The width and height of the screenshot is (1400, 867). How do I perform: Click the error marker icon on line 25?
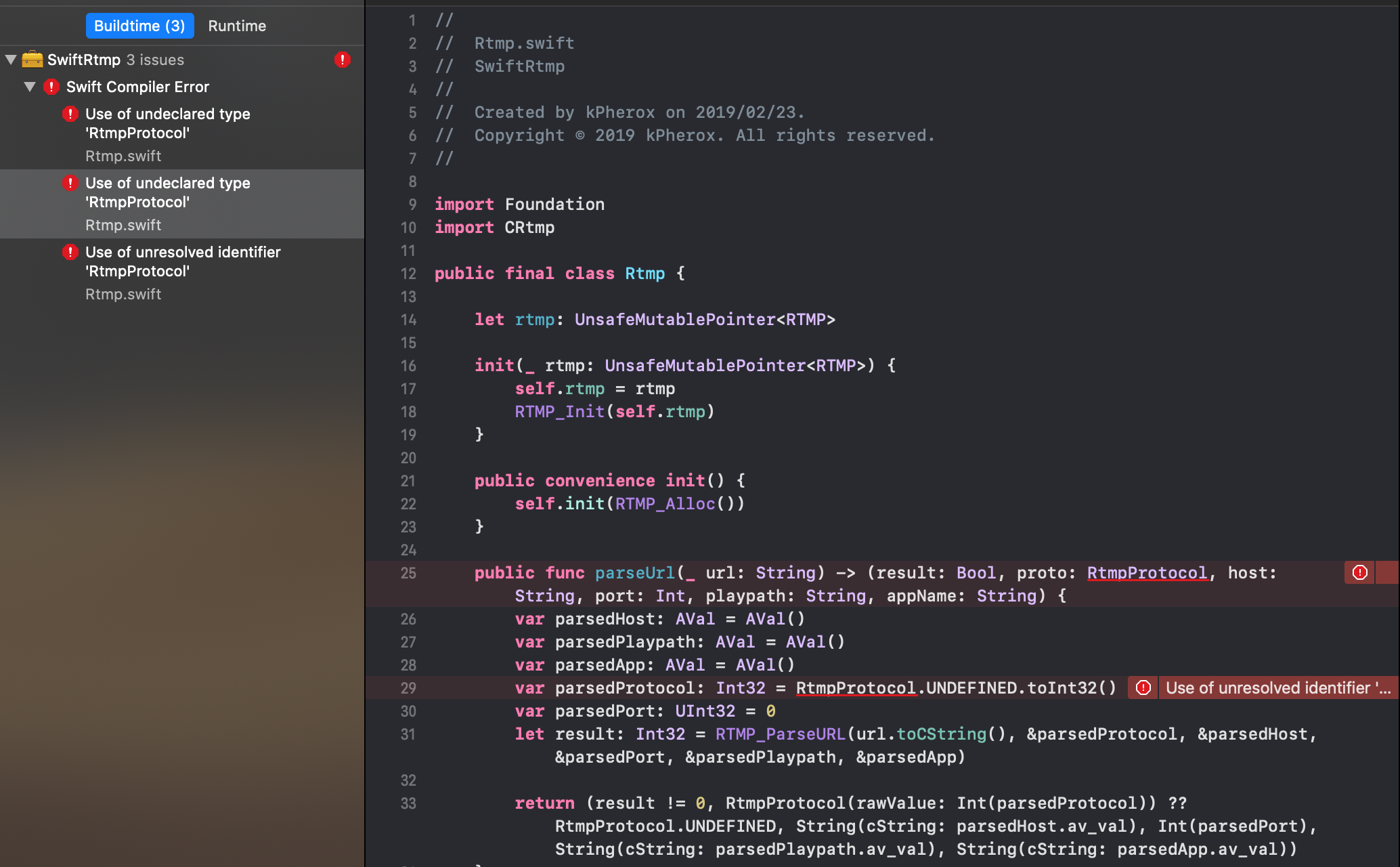(x=1360, y=572)
